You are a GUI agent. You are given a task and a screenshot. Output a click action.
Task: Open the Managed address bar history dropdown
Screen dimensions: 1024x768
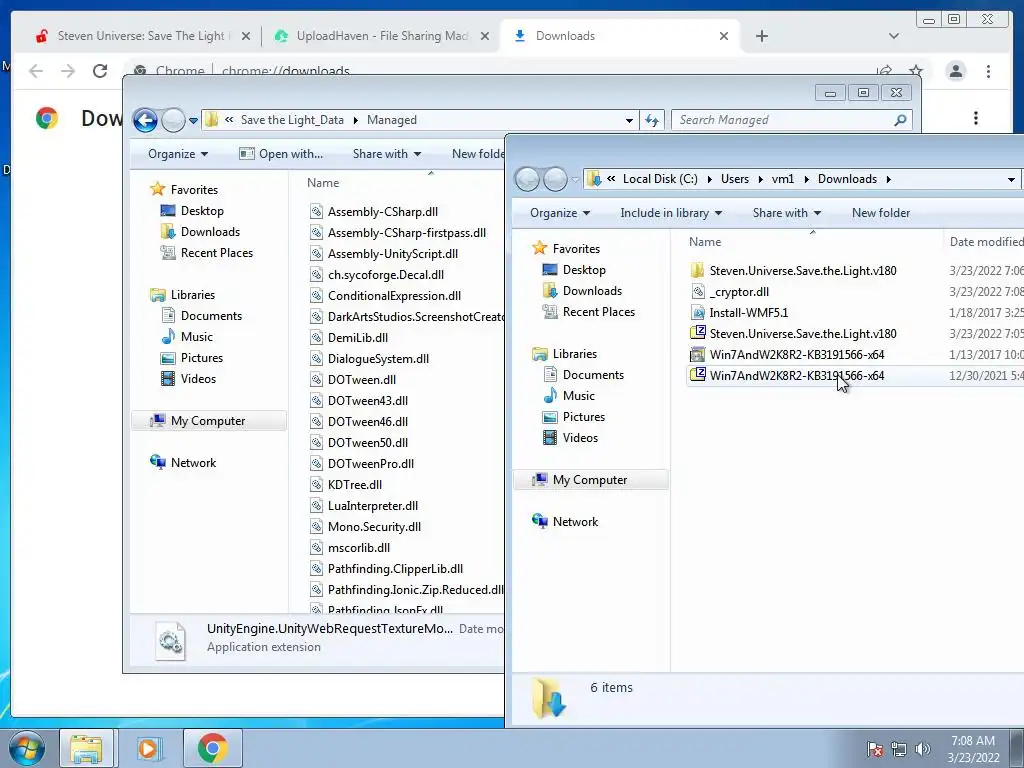629,120
